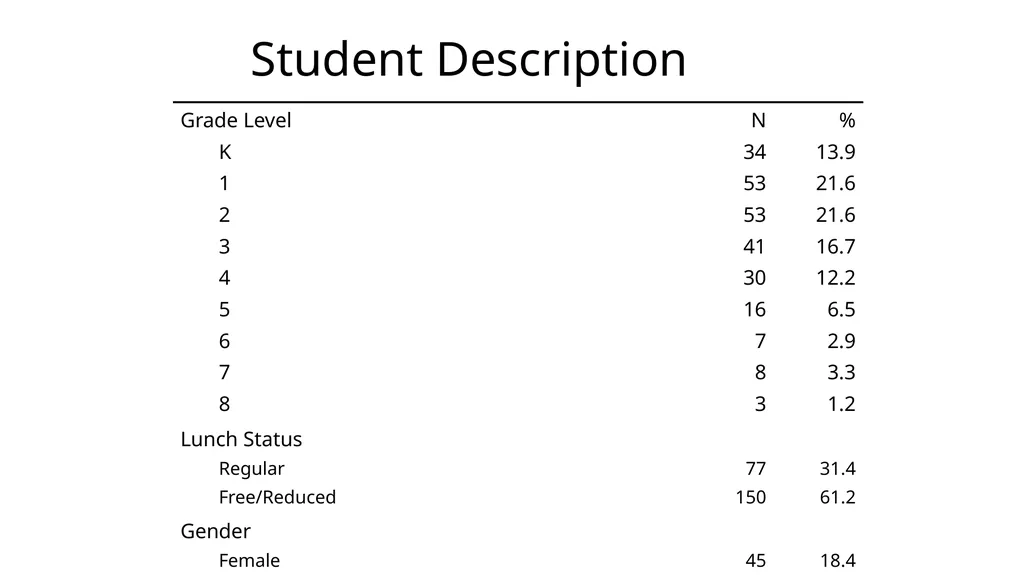Click the Free/Reduced row label
1024x575 pixels.
click(278, 497)
